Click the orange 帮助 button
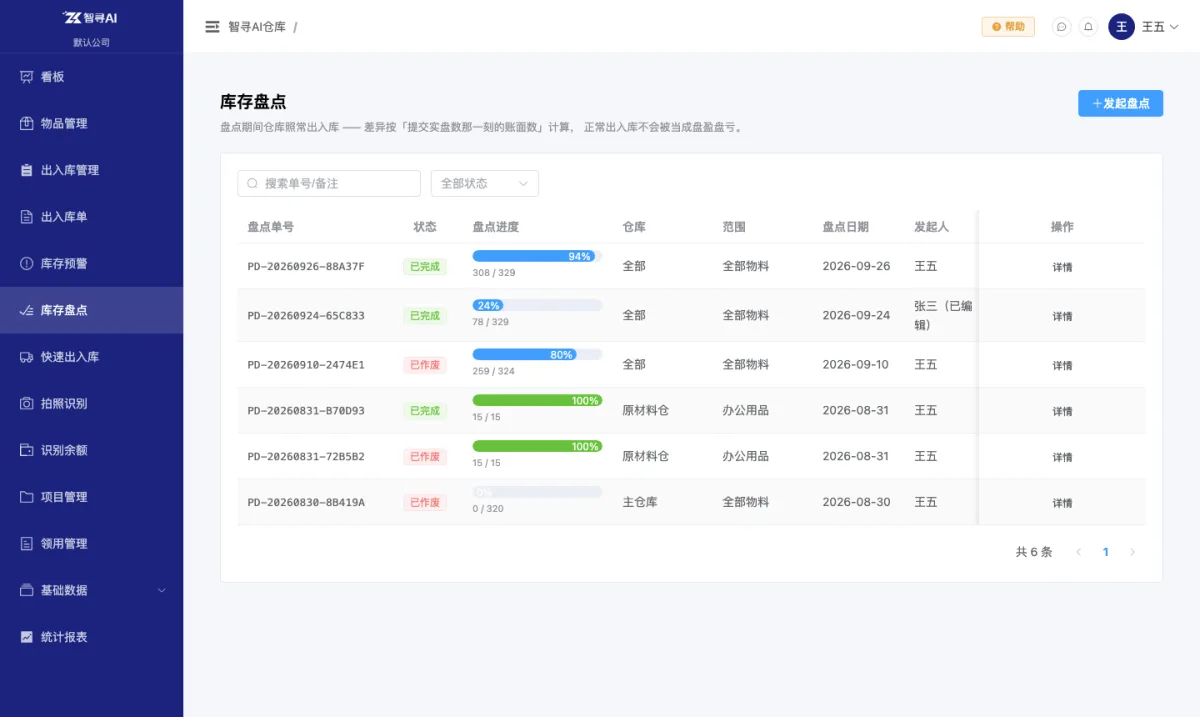The width and height of the screenshot is (1200, 717). pos(1008,27)
